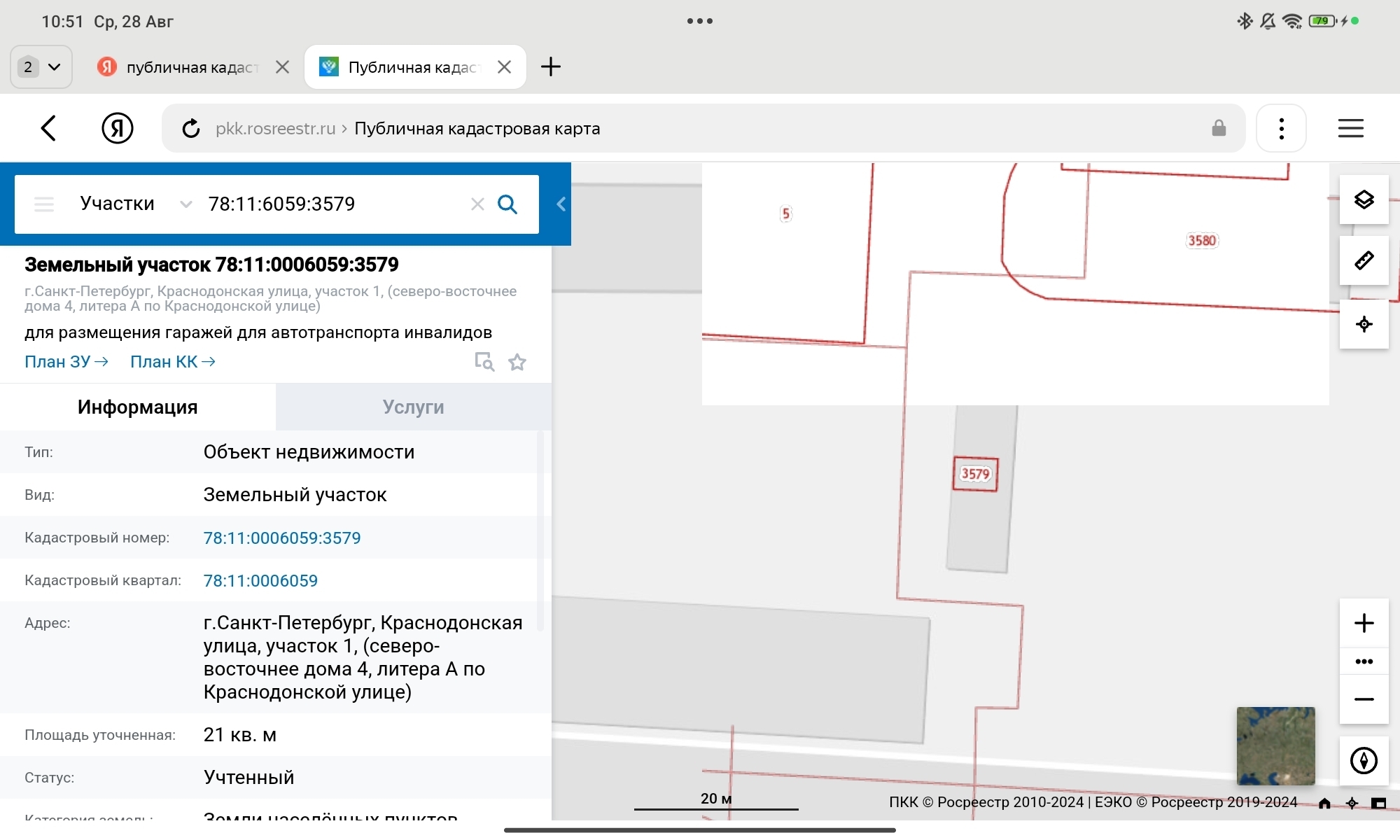Zoom in the map with plus button
The height and width of the screenshot is (840, 1400).
tap(1364, 623)
